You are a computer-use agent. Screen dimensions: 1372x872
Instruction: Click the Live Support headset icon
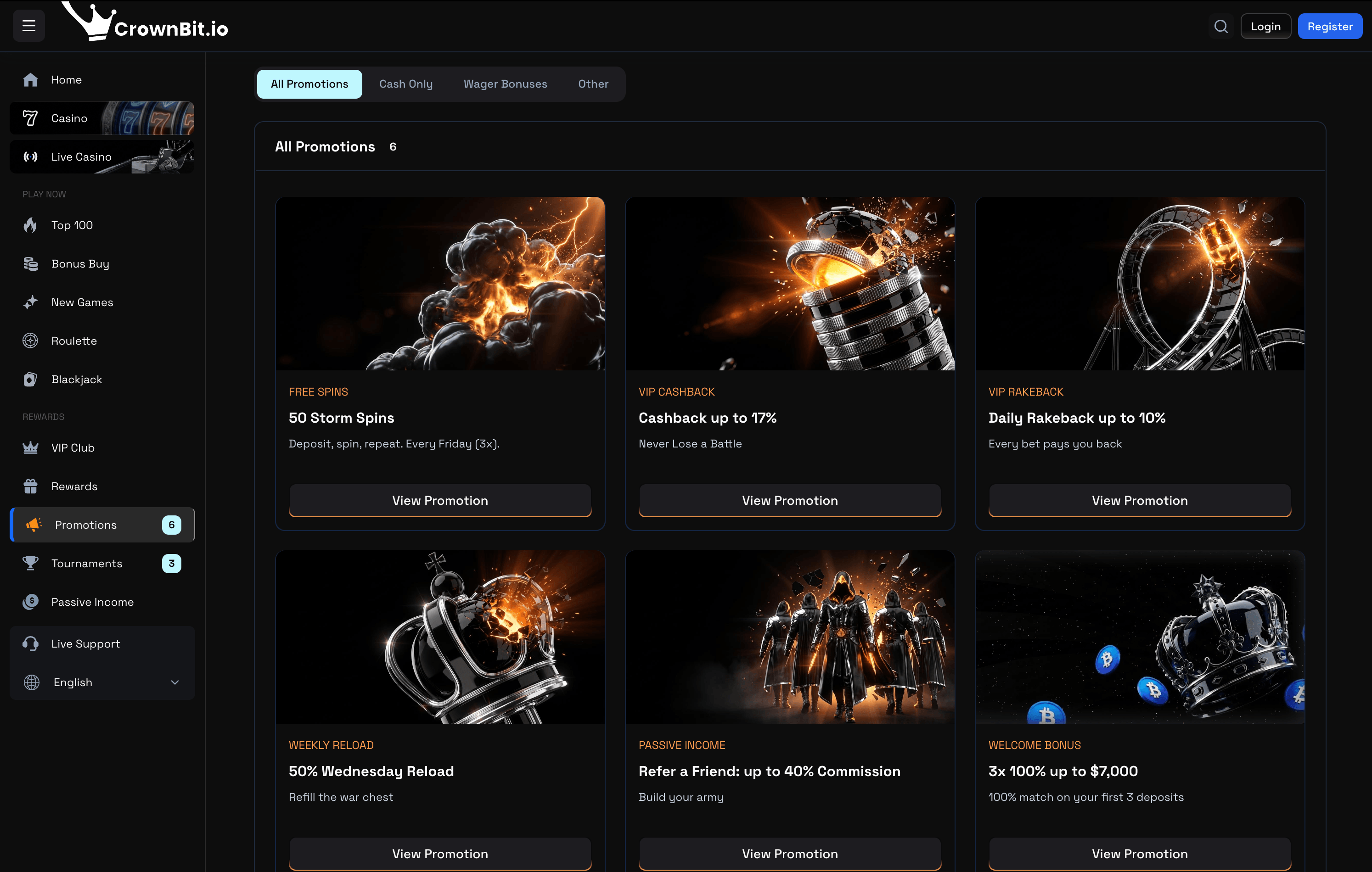[30, 643]
